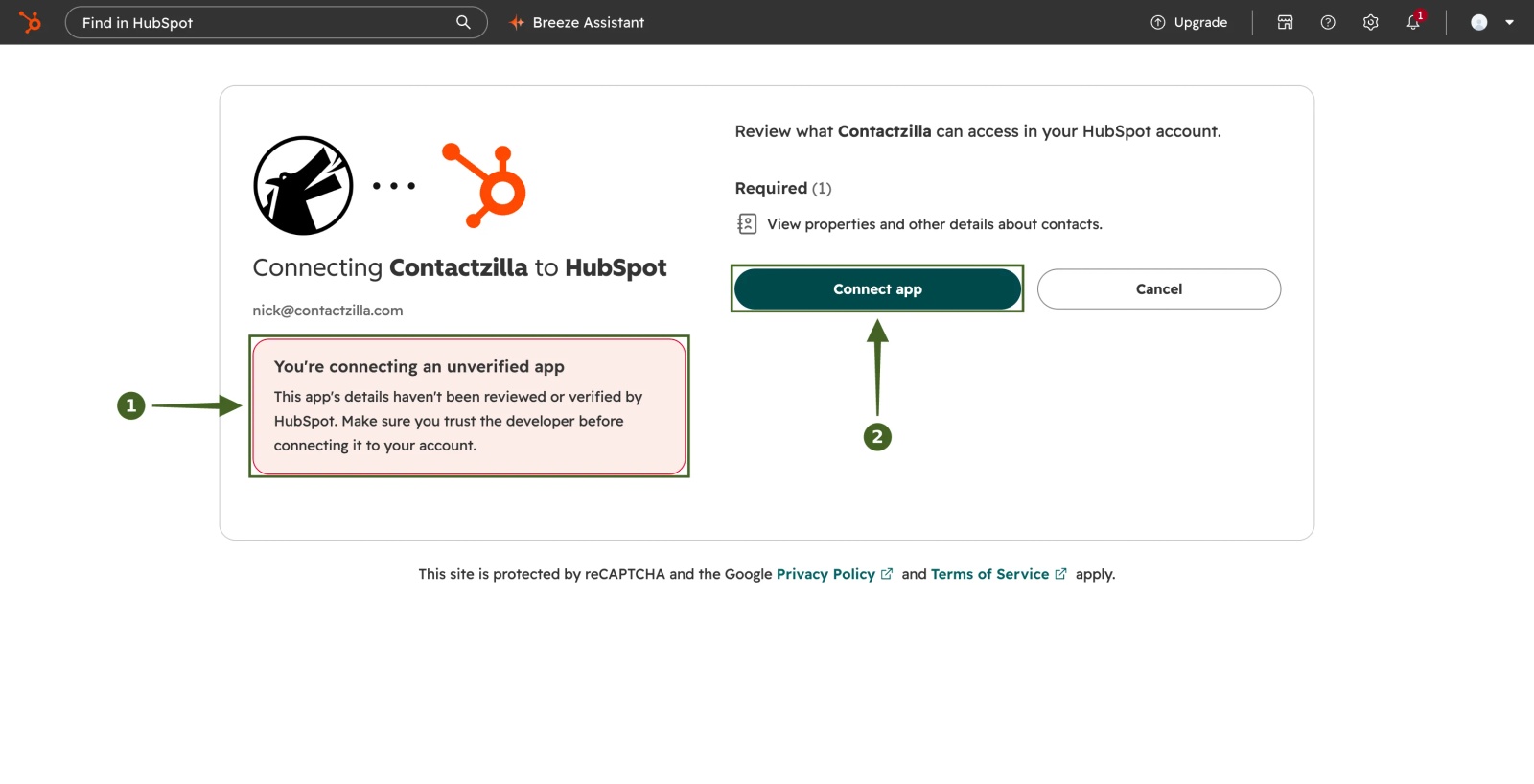Viewport: 1534px width, 784px height.
Task: Click the user account avatar
Action: point(1479,22)
